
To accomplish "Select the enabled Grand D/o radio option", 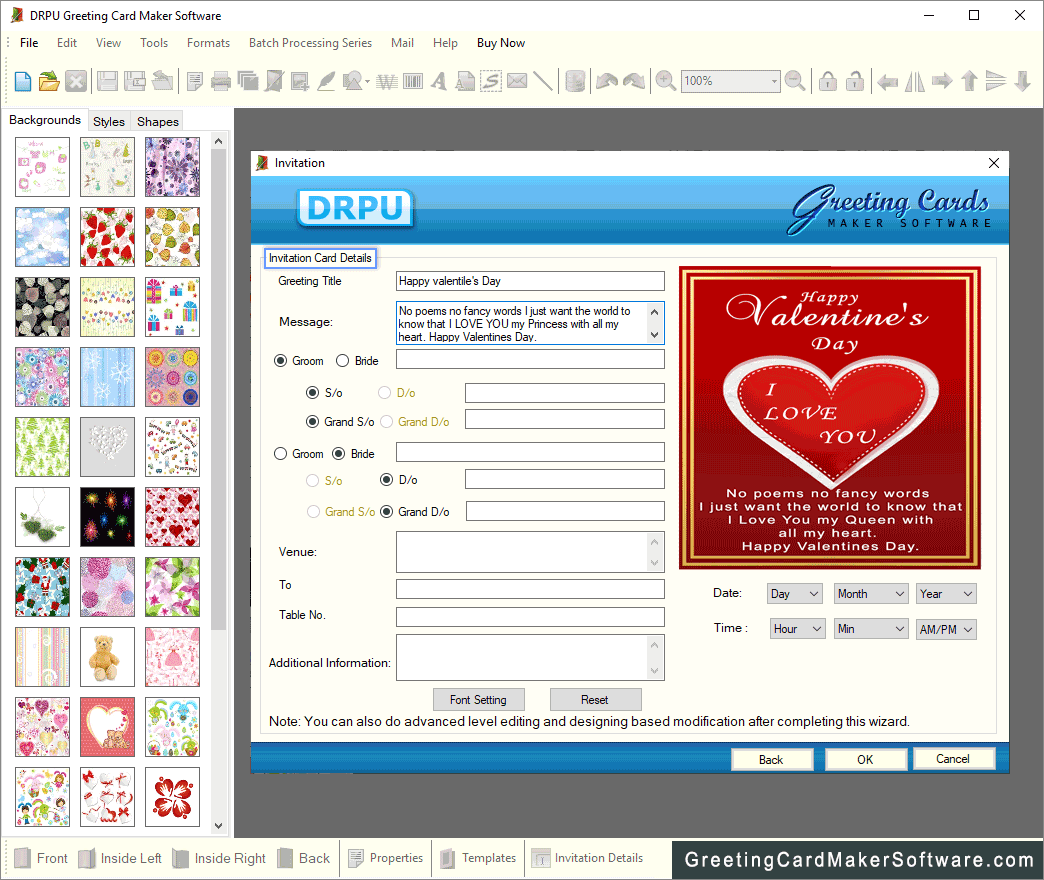I will point(386,512).
